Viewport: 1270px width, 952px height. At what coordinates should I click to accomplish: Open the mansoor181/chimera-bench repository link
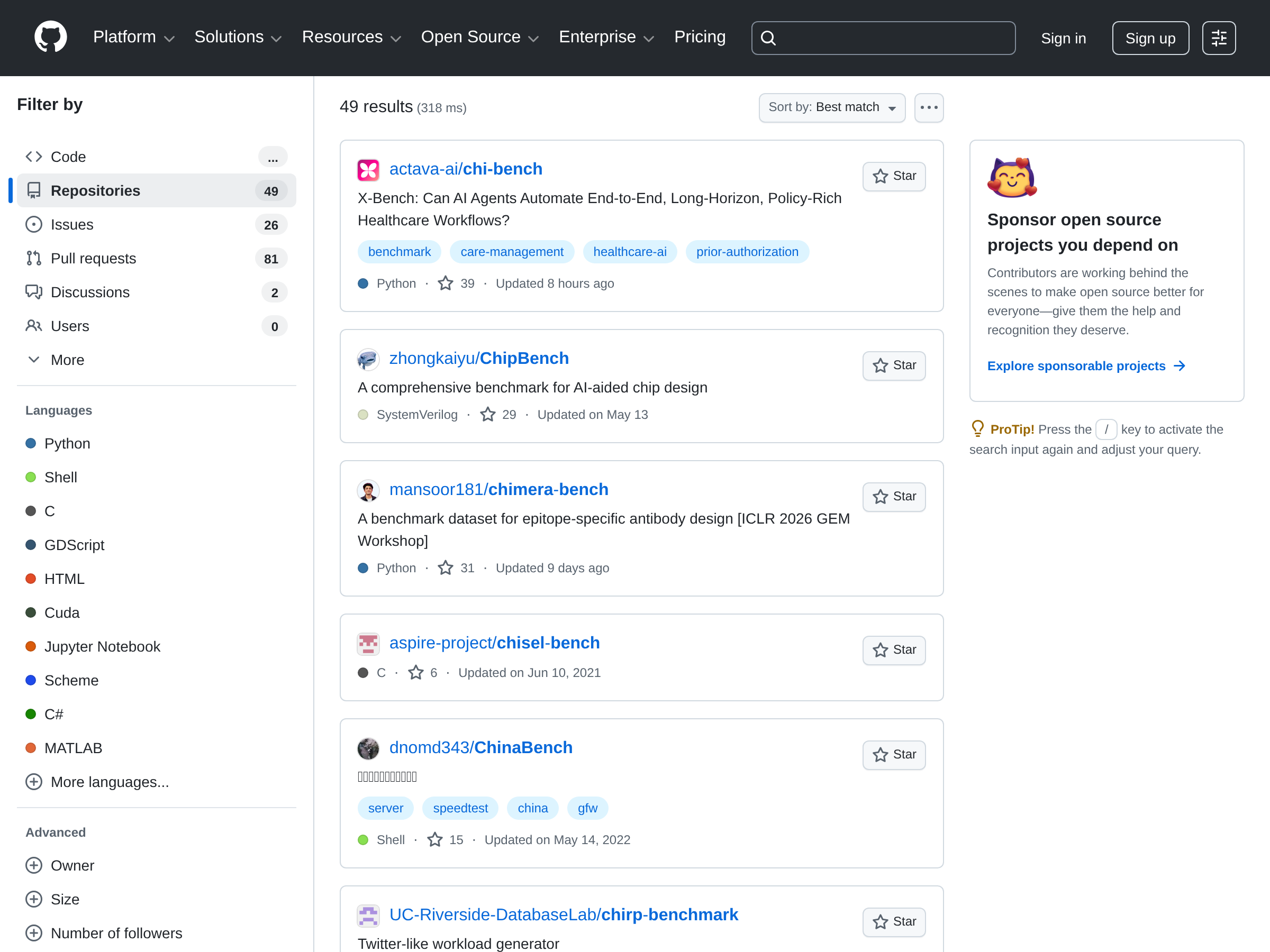tap(498, 490)
